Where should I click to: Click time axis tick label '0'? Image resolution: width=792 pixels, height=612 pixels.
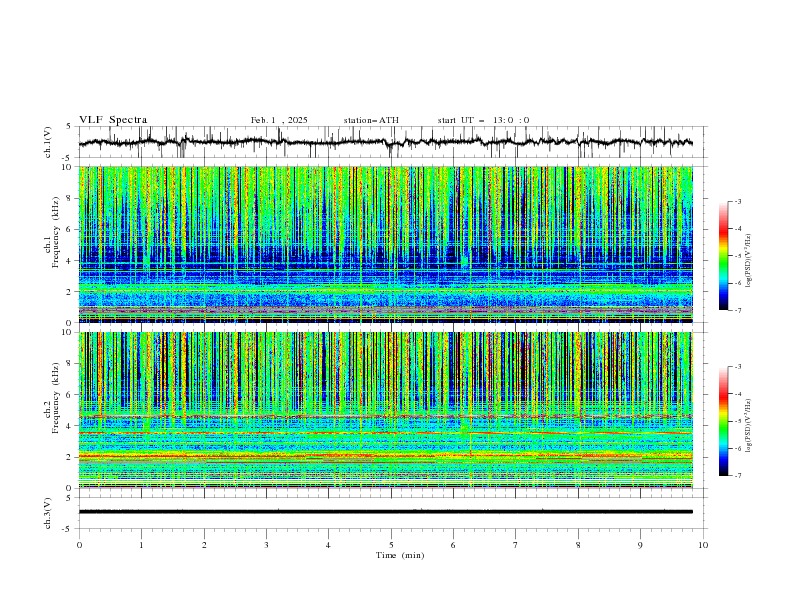tap(79, 545)
